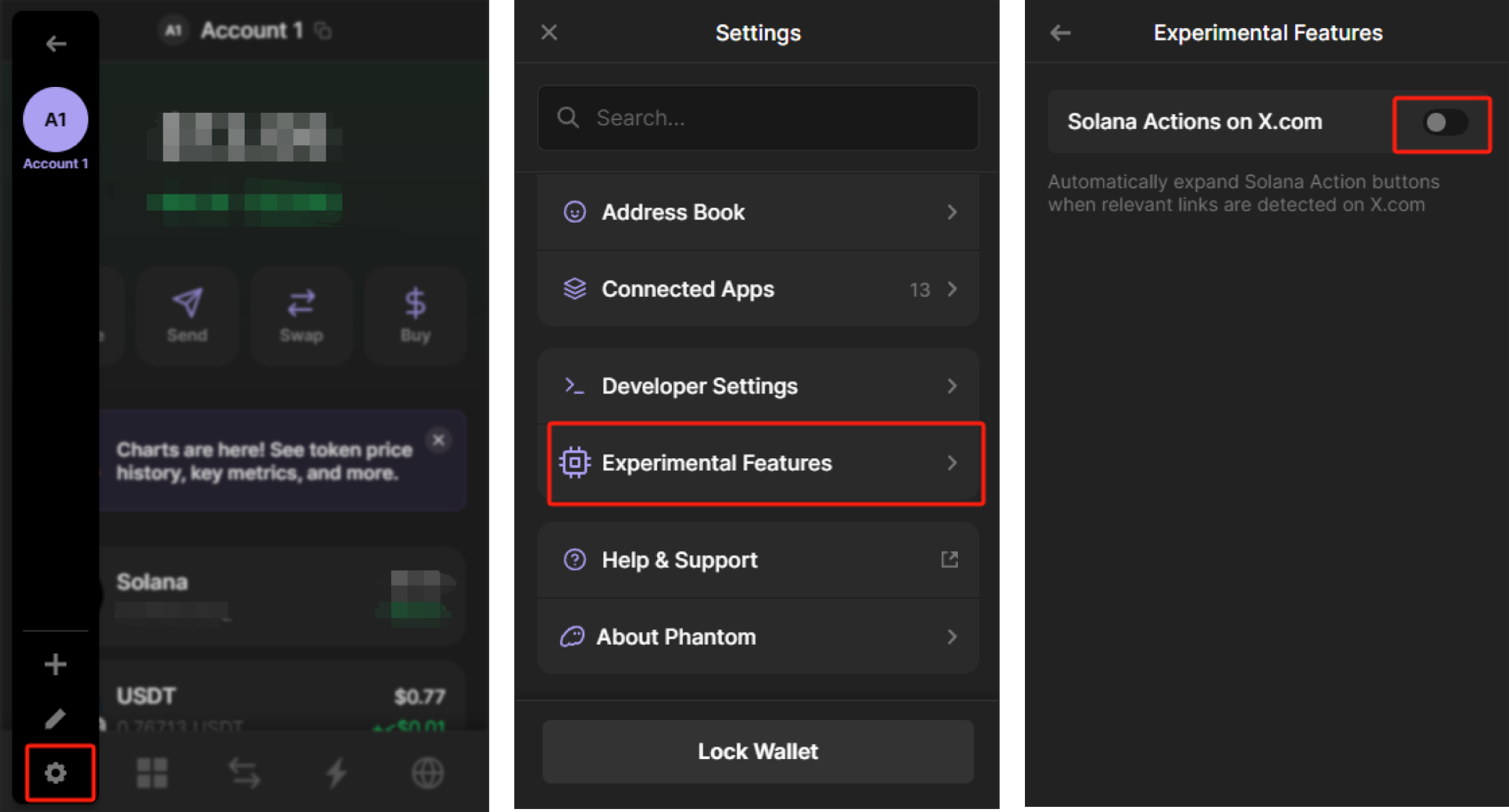Dismiss the Charts are here banner
The width and height of the screenshot is (1509, 812).
(x=438, y=440)
